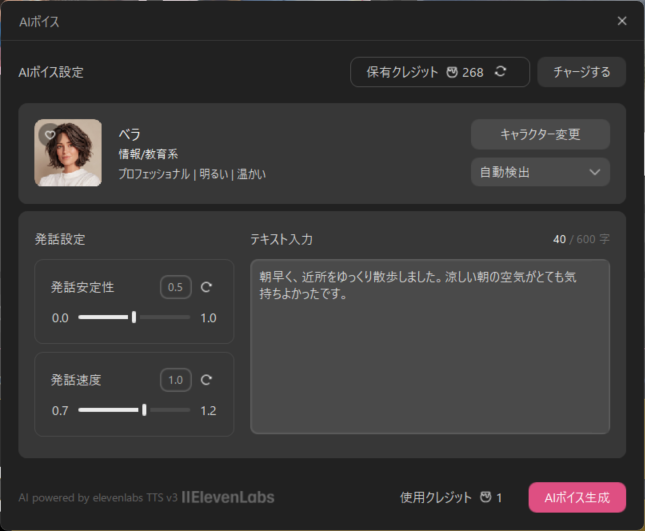Click the ベラ character portrait
Viewport: 645px width, 531px height.
[x=68, y=153]
